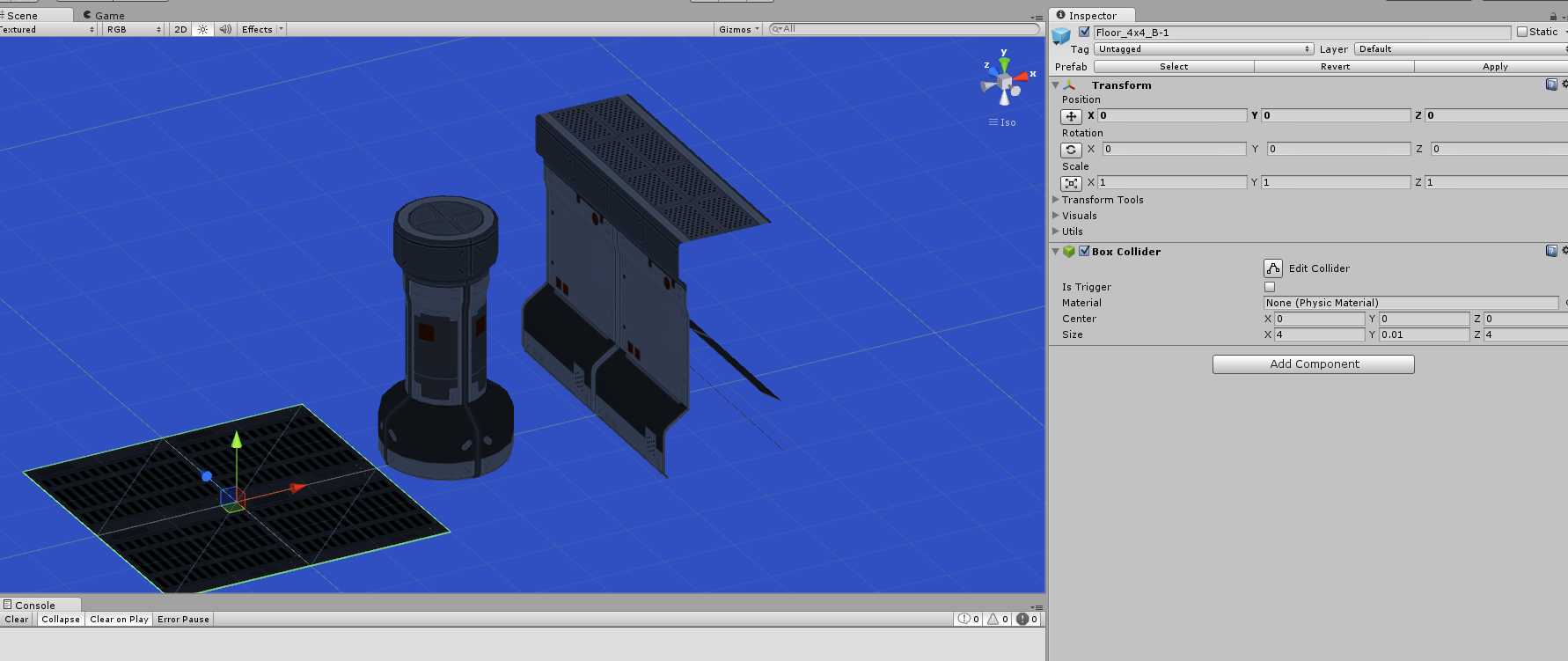Switch to the Scene tab
This screenshot has height=661, width=1568.
pyautogui.click(x=35, y=15)
